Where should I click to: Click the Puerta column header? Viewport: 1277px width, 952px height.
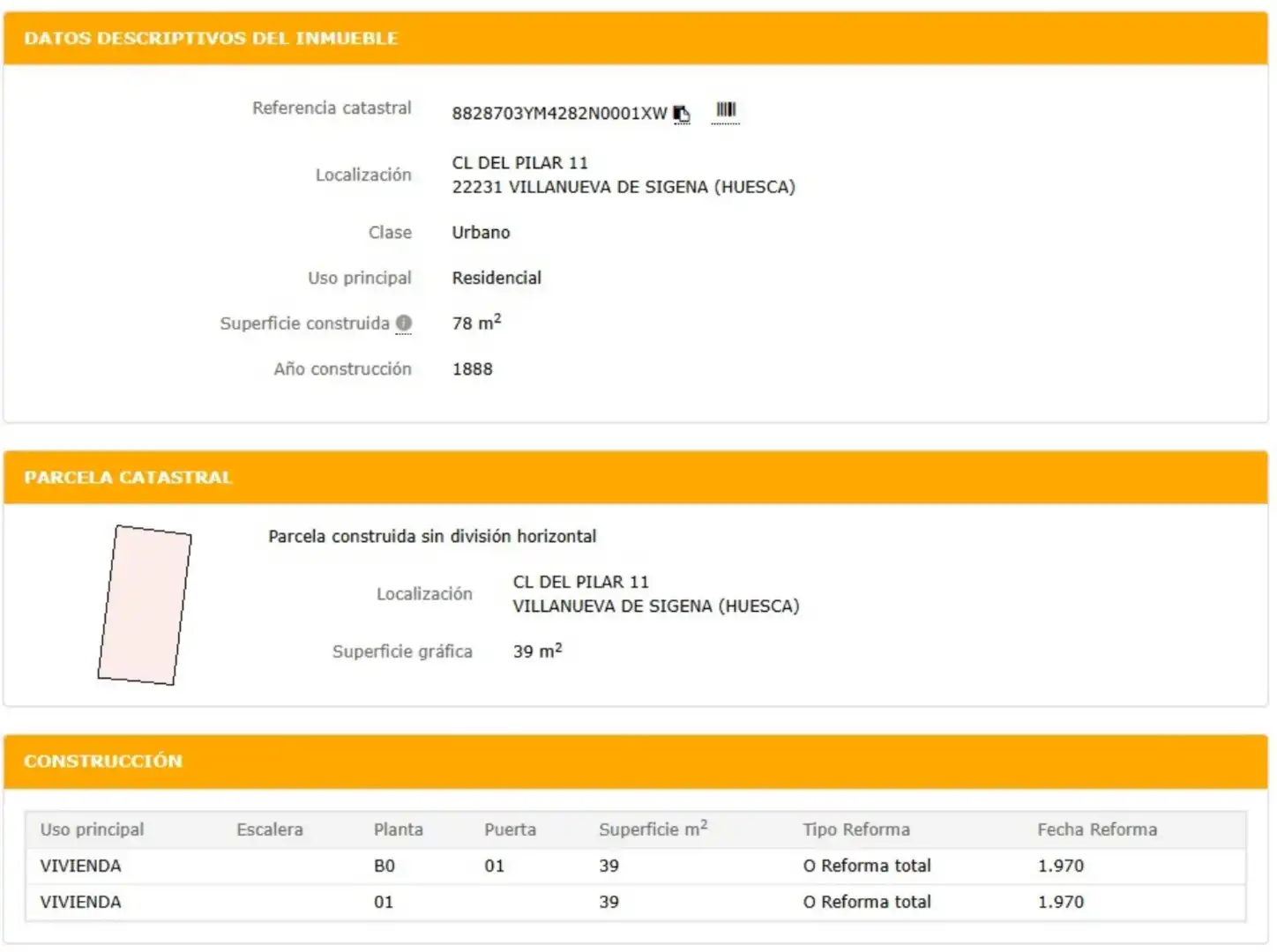pos(510,829)
